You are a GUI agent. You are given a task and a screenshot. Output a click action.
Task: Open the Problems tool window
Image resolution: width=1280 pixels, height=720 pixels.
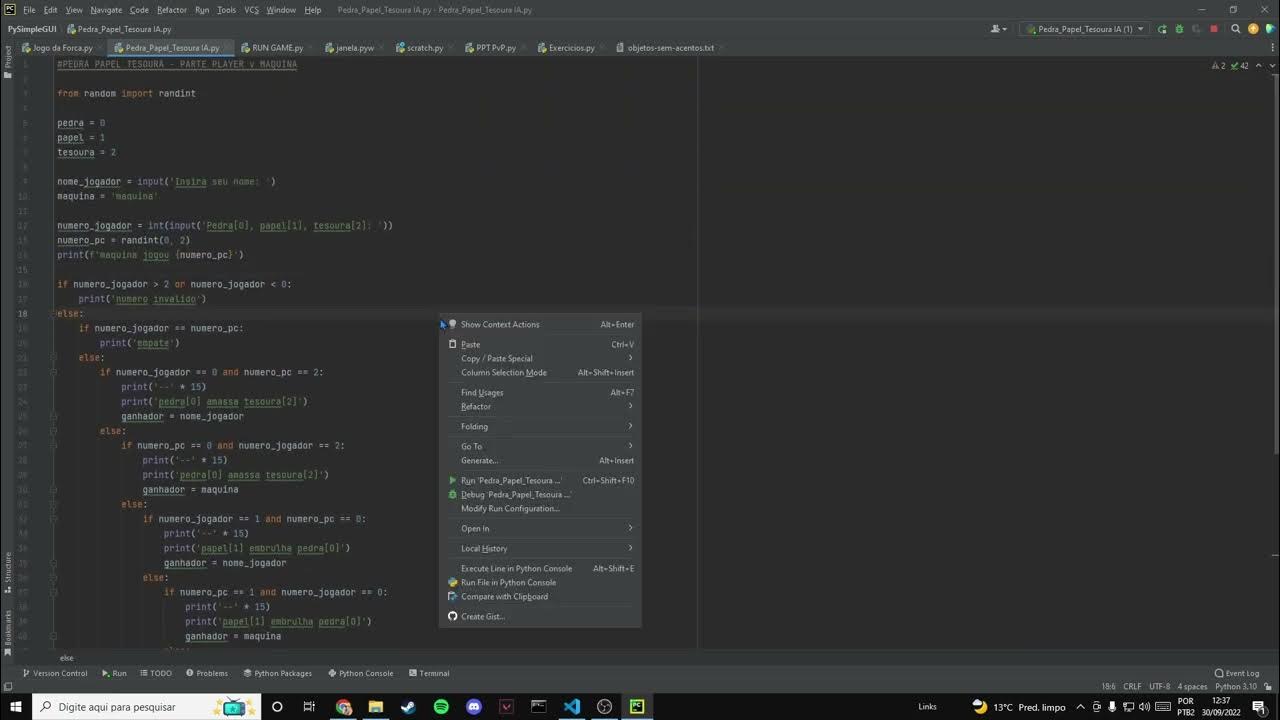[x=206, y=673]
